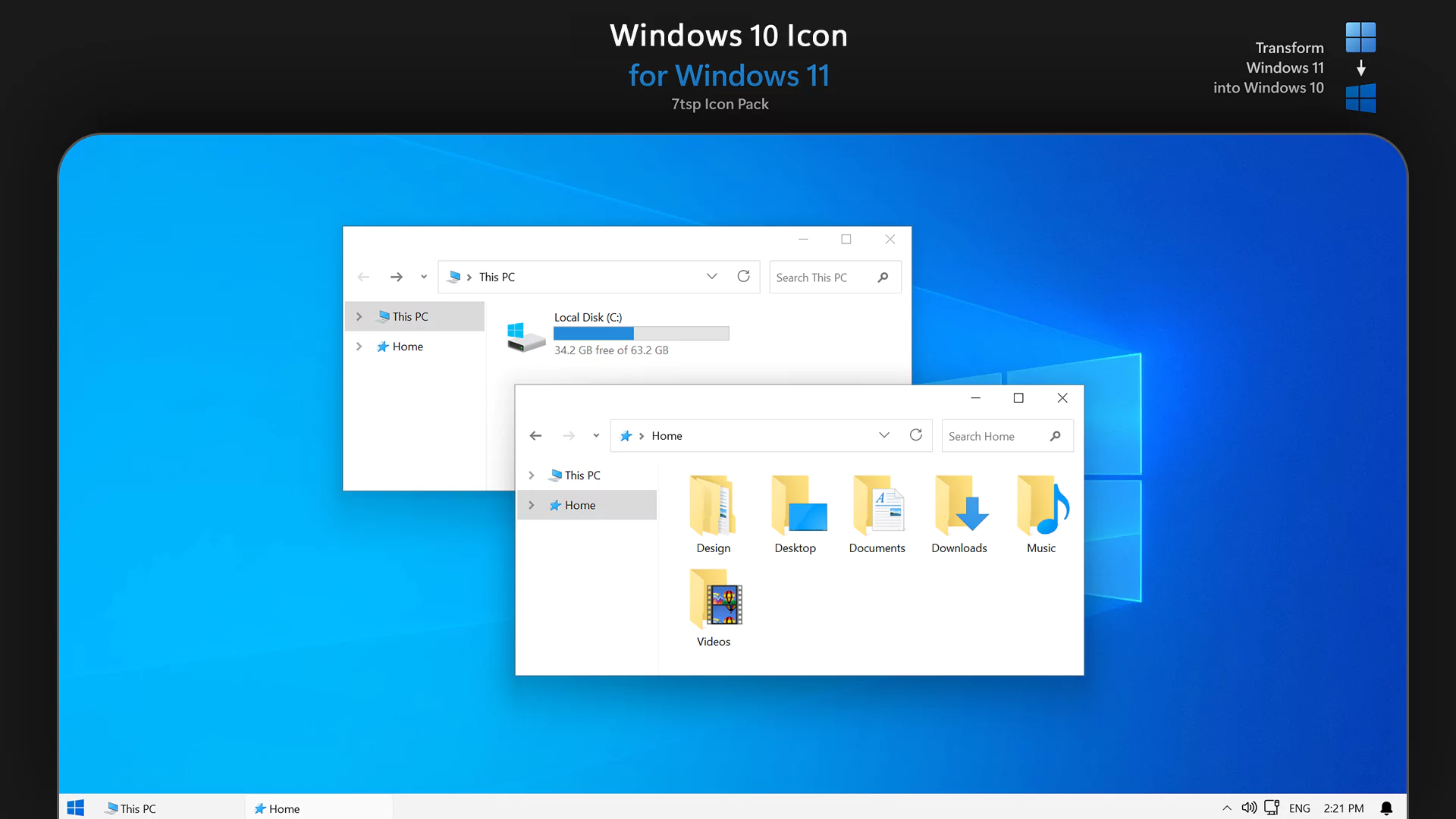
Task: Open the Music folder
Action: coord(1040,507)
